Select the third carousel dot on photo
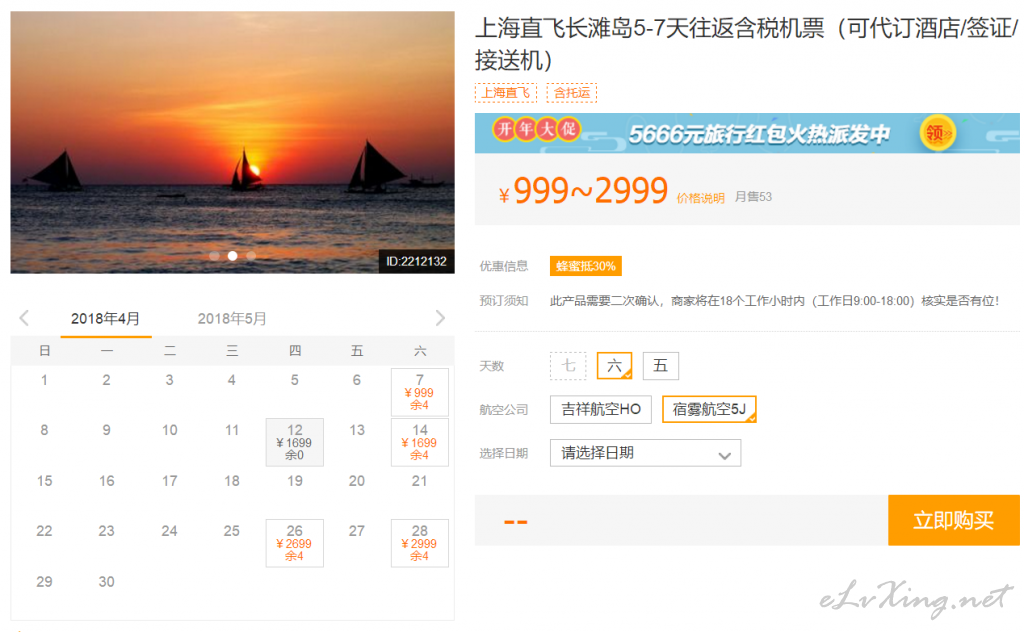1024x632 pixels. click(251, 256)
